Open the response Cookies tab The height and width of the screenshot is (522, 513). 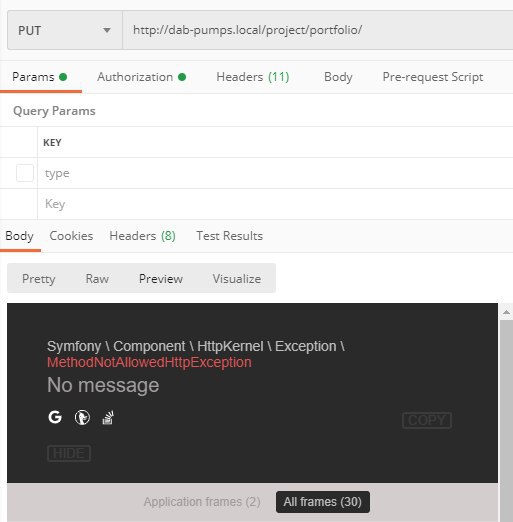[x=71, y=236]
